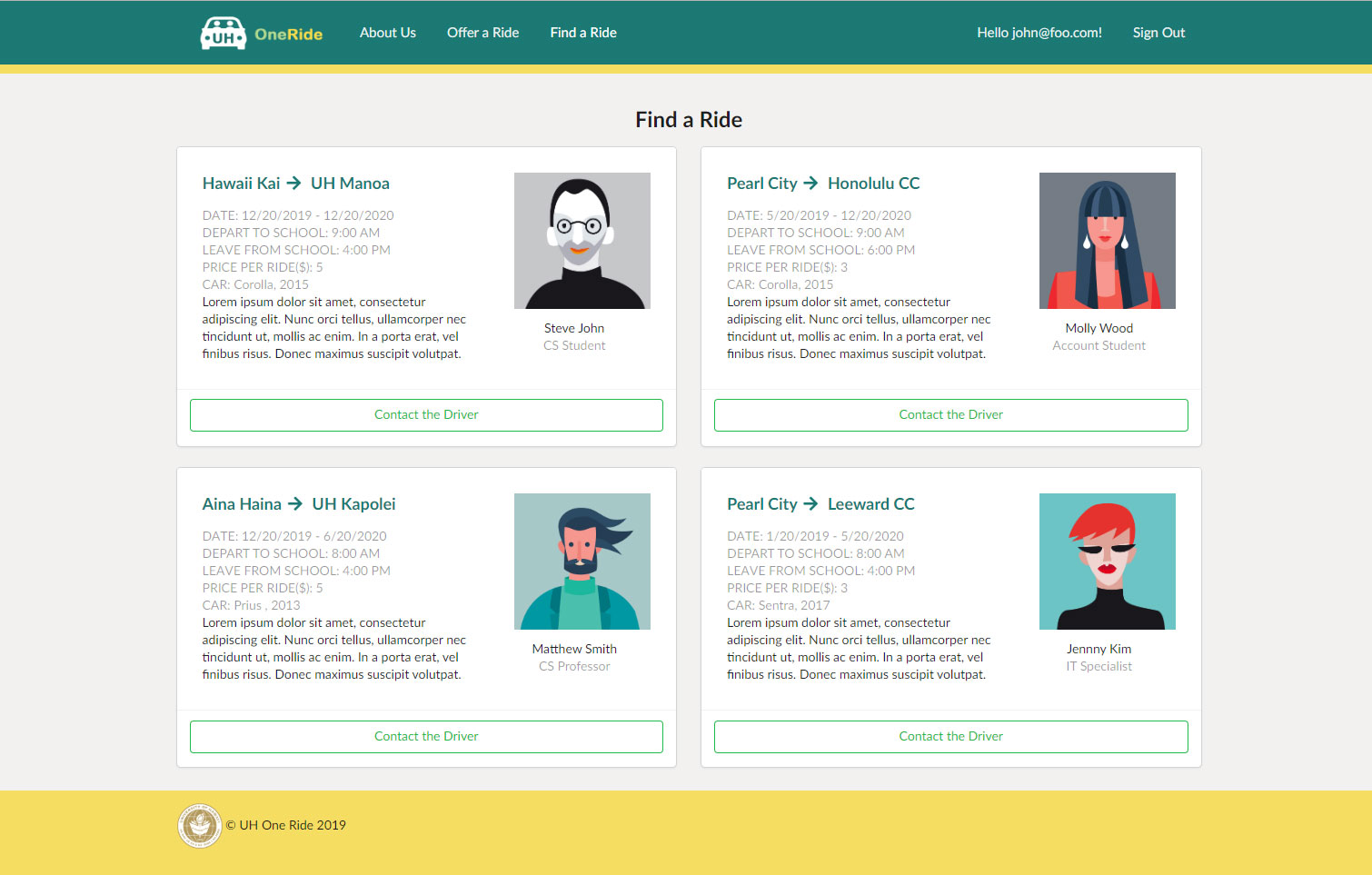Click the OneRide car logo icon
The width and height of the screenshot is (1372, 875).
[223, 34]
